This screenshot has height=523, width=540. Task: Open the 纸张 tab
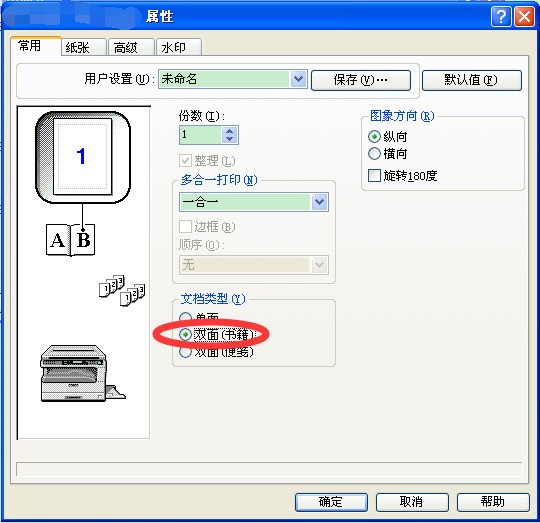(84, 47)
